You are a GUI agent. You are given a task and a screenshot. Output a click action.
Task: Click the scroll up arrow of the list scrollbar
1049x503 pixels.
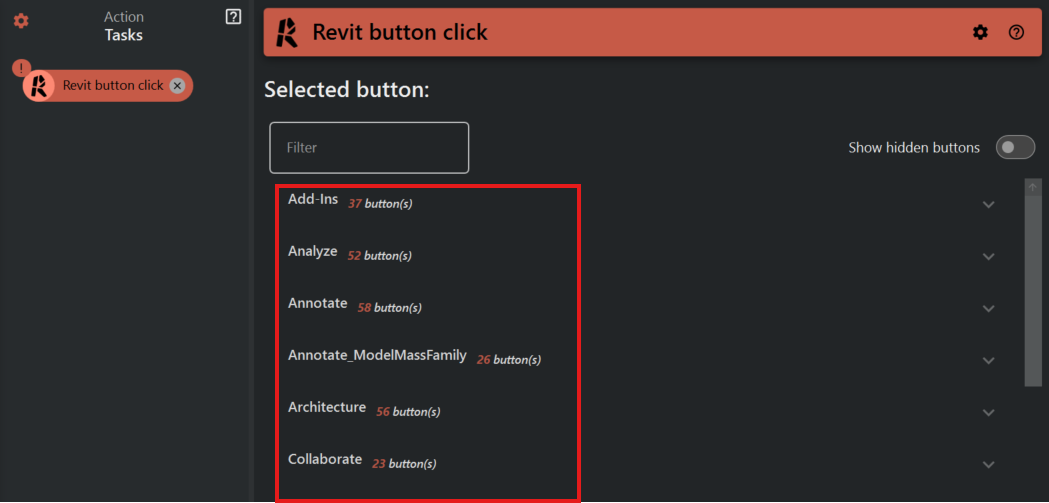pyautogui.click(x=1032, y=187)
